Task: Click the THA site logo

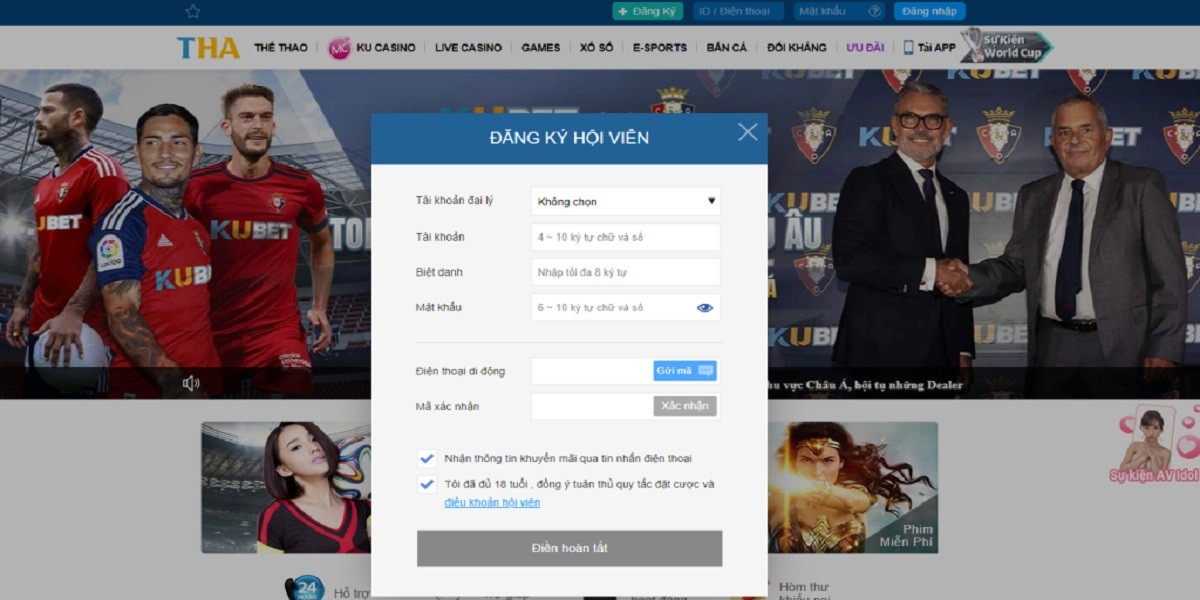Action: [208, 47]
